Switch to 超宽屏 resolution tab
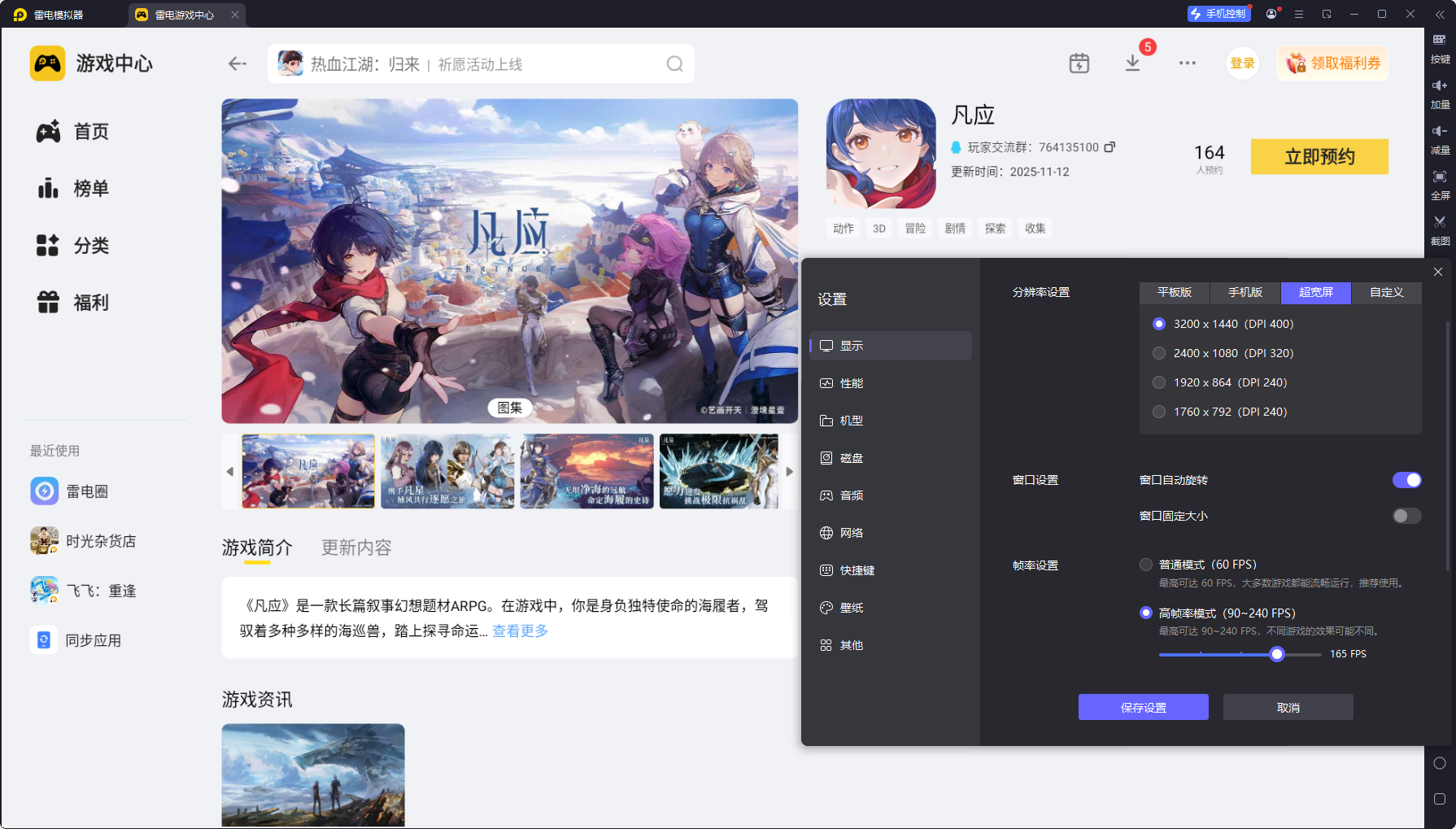This screenshot has width=1456, height=829. [x=1316, y=293]
